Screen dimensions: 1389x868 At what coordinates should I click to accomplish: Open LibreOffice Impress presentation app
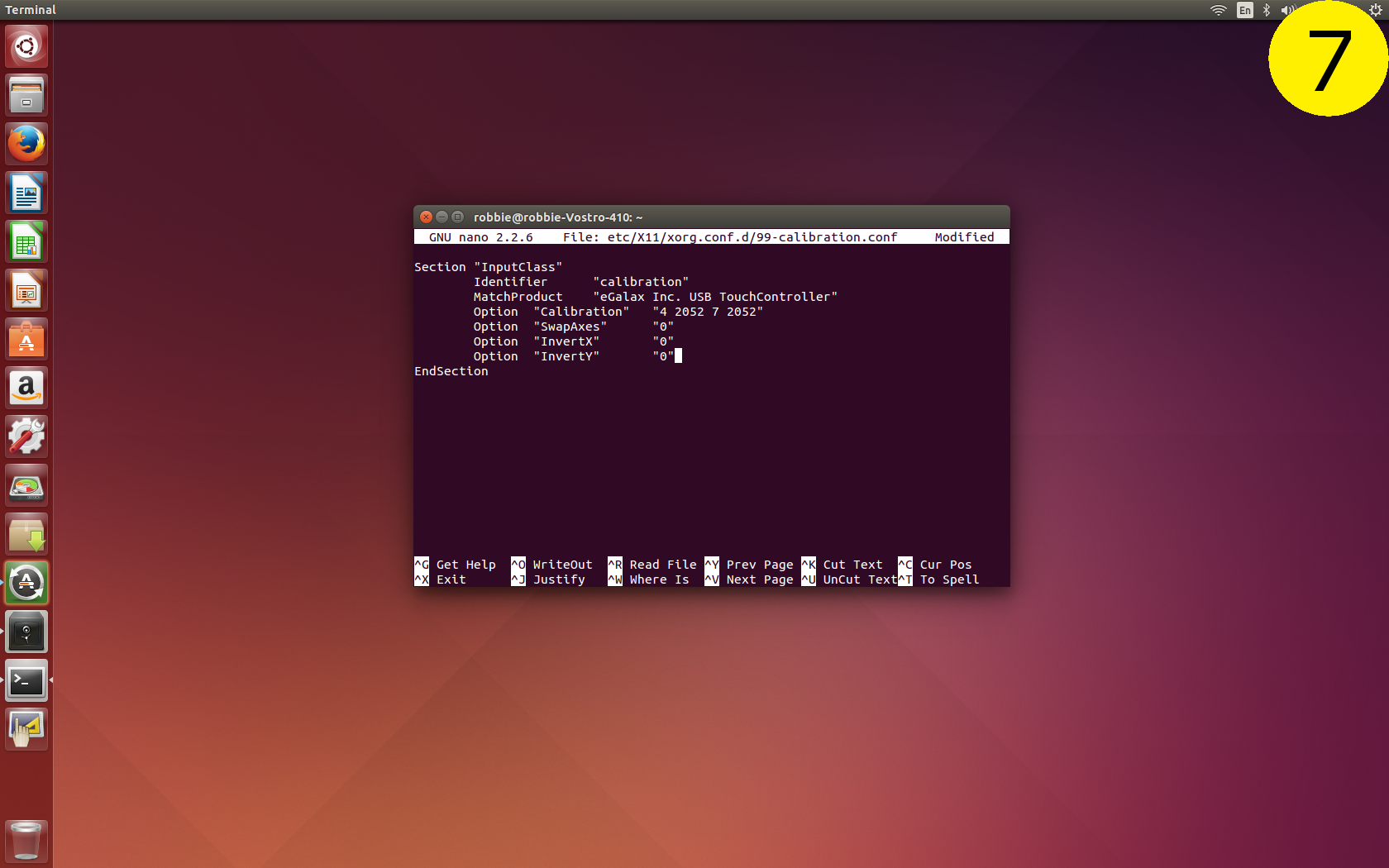26,290
